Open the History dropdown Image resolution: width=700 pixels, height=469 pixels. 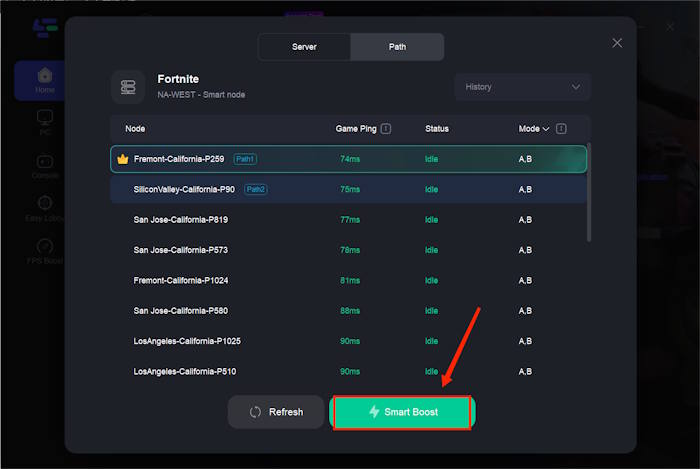(x=522, y=87)
